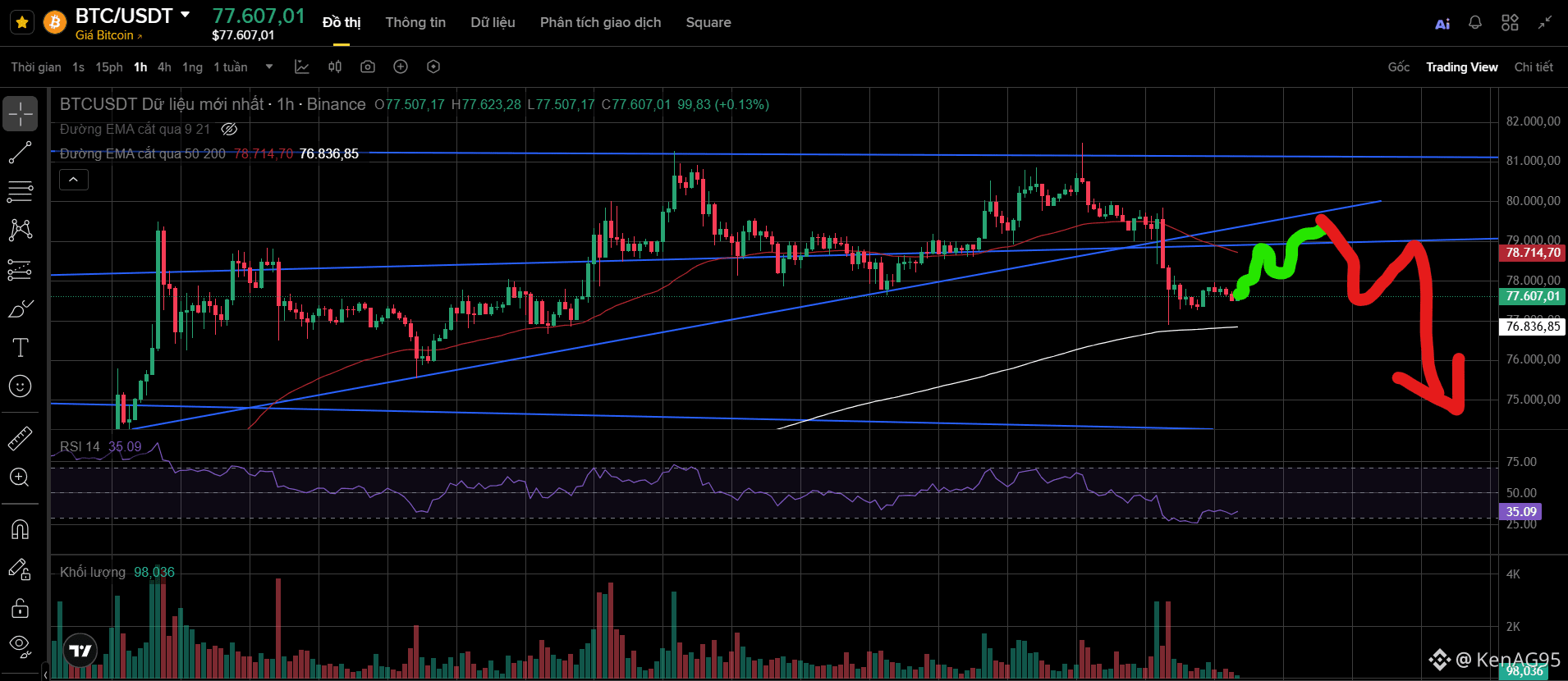Click the AI assistant icon
This screenshot has height=681, width=1568.
[x=1442, y=24]
